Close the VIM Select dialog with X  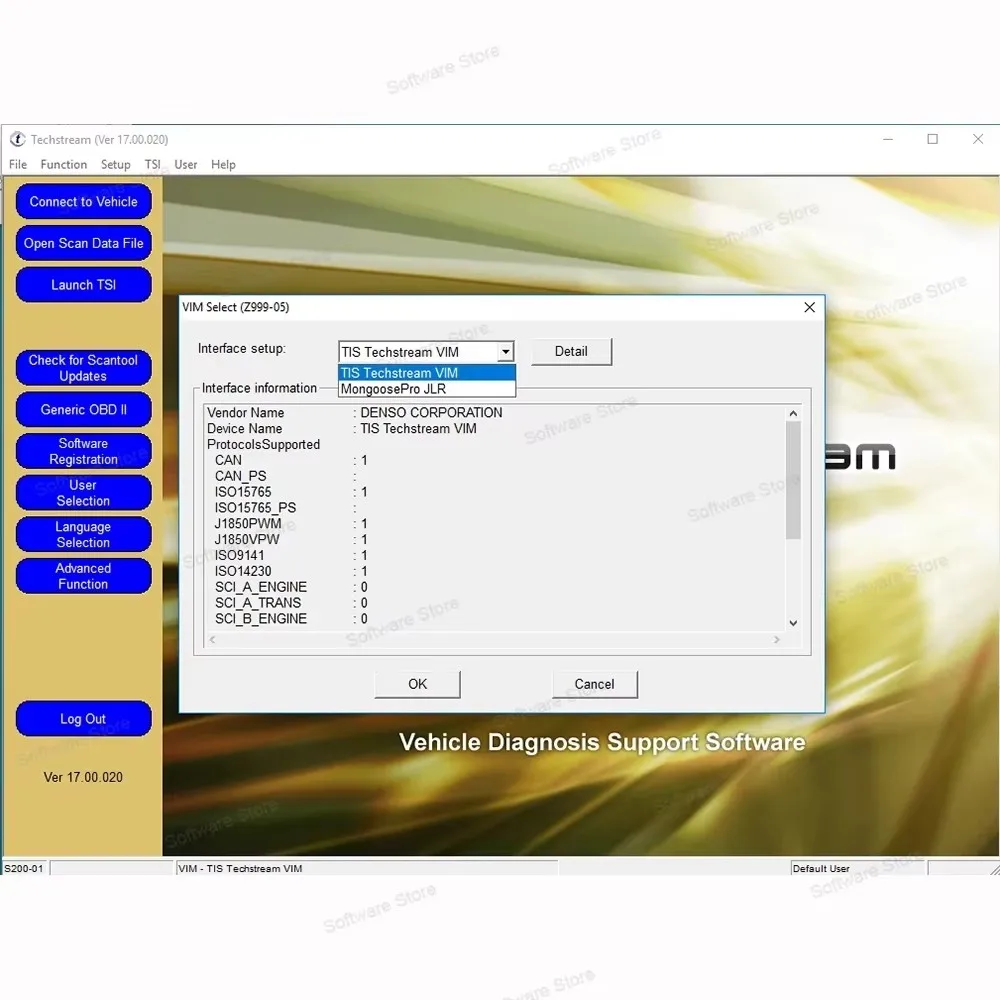(x=809, y=307)
